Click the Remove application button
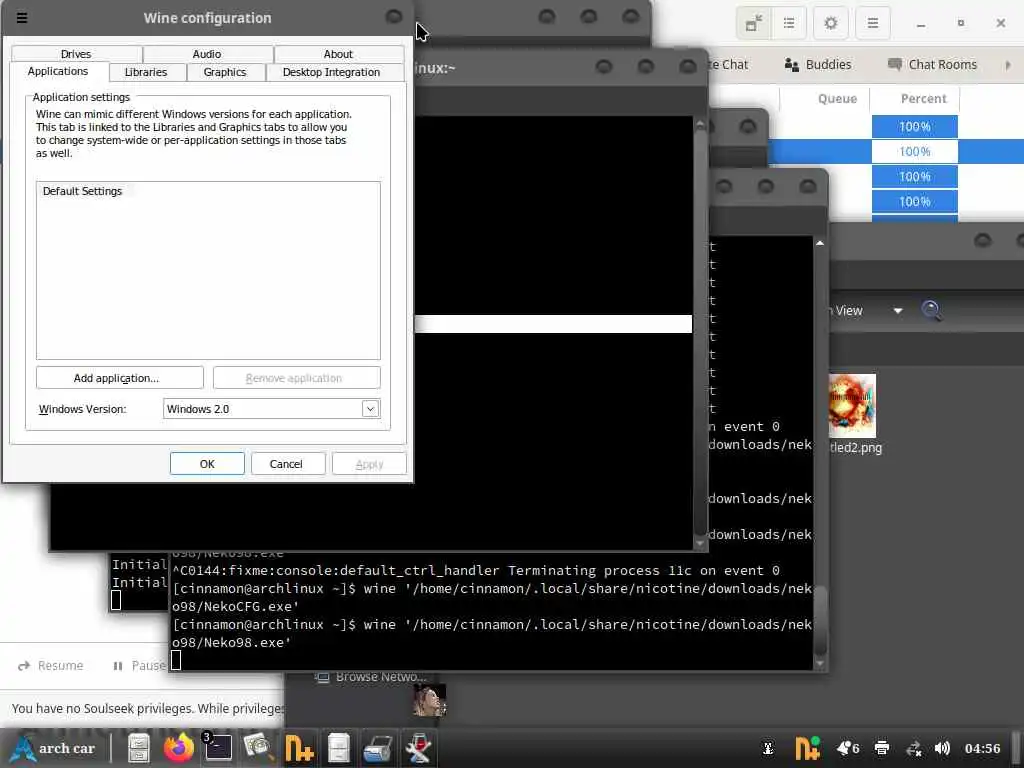1024x768 pixels. [x=296, y=377]
